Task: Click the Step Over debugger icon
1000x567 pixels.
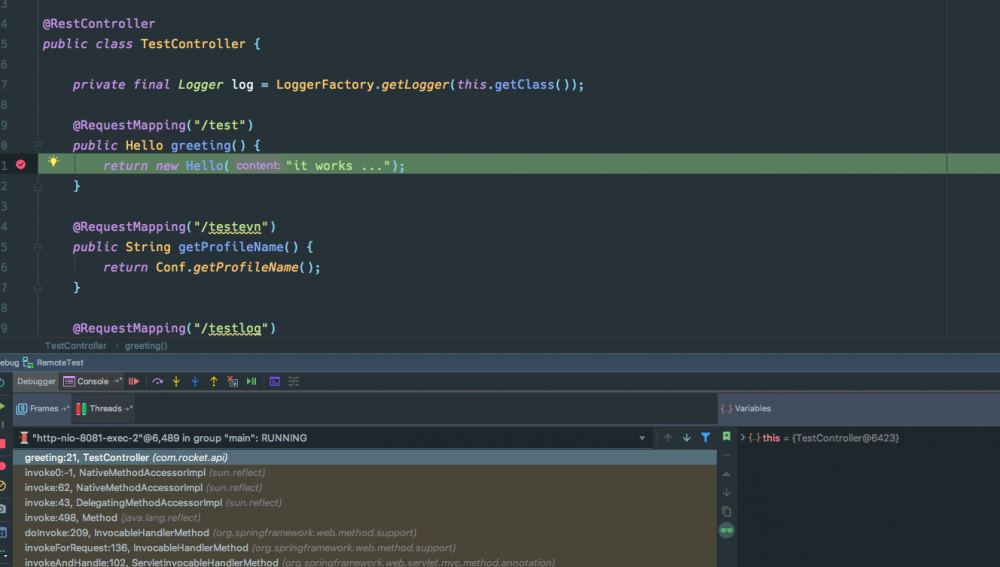Action: pos(157,381)
